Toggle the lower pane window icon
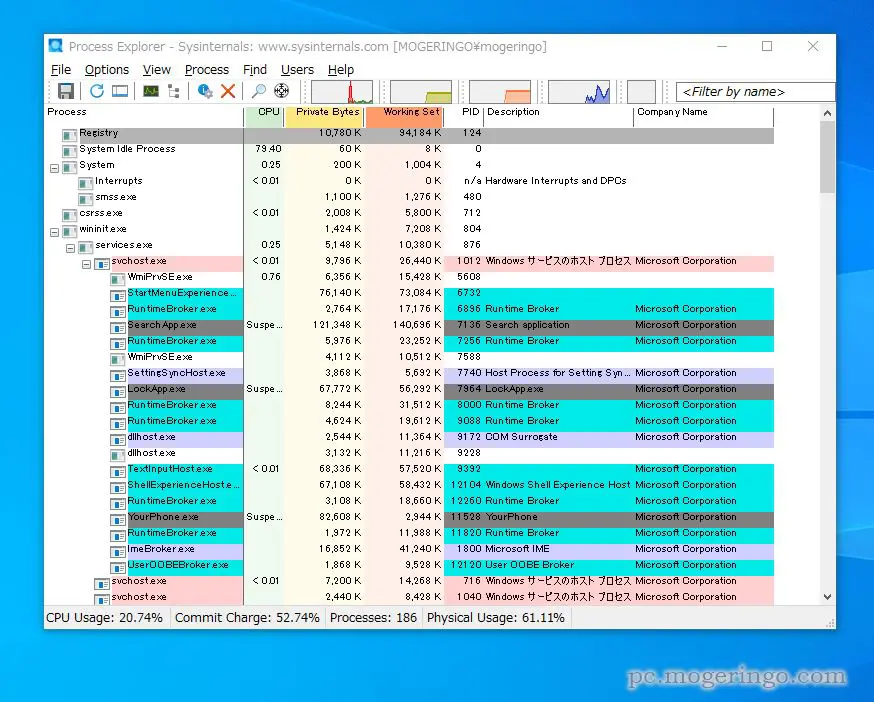 click(120, 91)
